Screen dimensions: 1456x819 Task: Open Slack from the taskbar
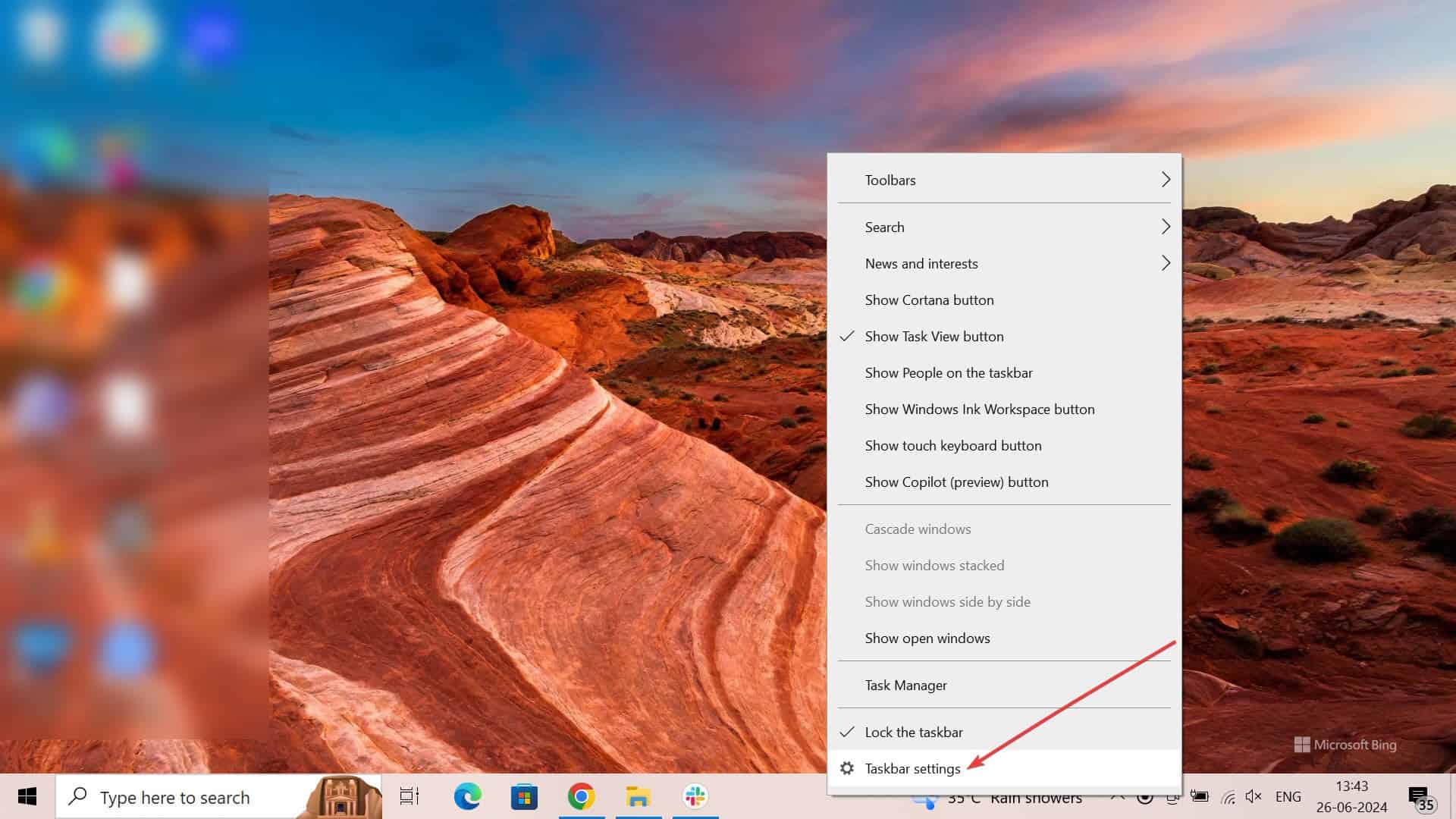(x=695, y=796)
